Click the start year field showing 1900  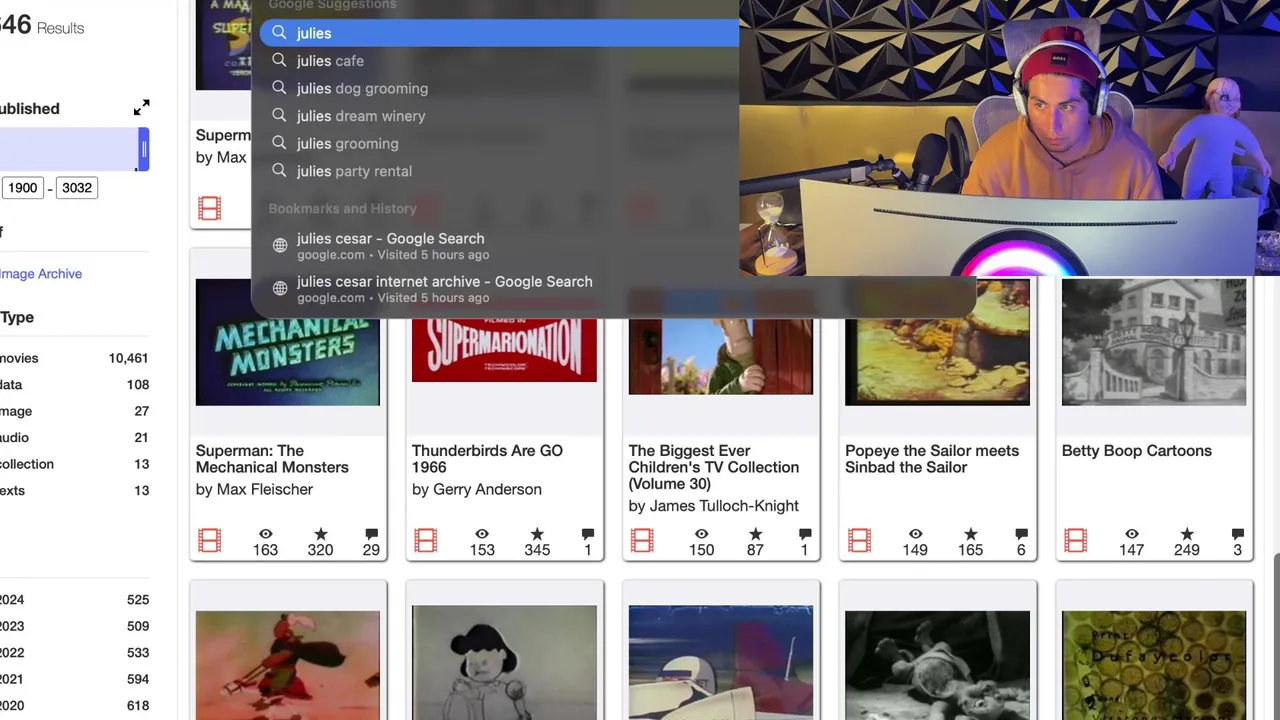[23, 188]
